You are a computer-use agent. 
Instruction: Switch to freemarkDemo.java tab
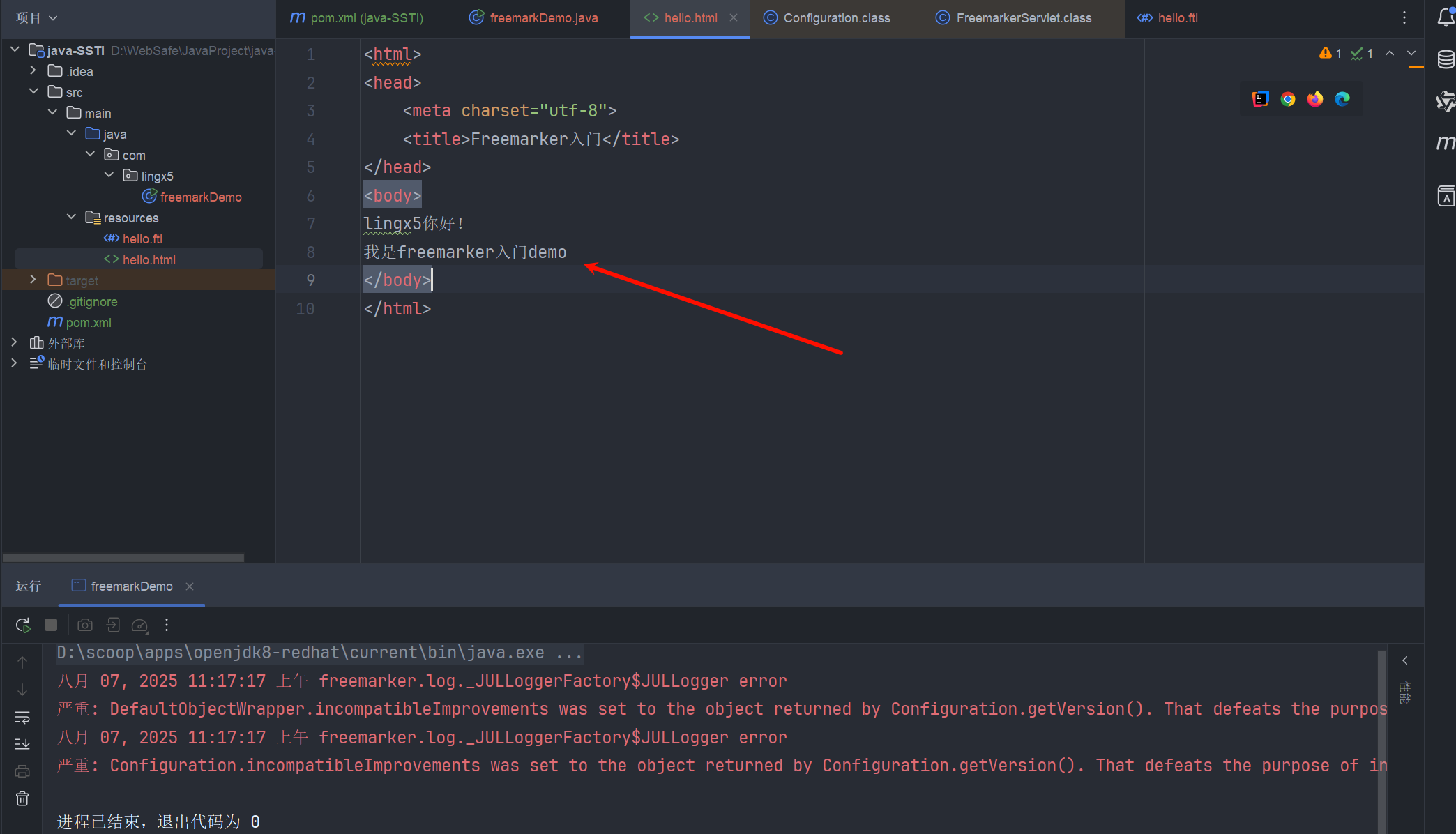[543, 18]
